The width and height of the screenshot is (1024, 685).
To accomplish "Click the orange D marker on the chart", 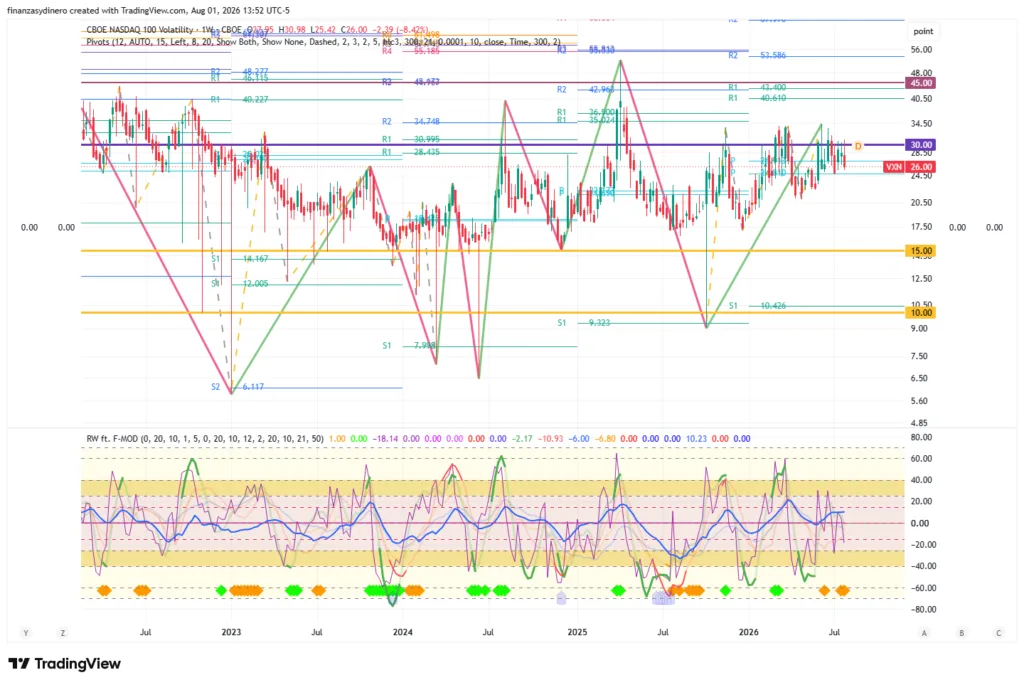I will click(858, 146).
